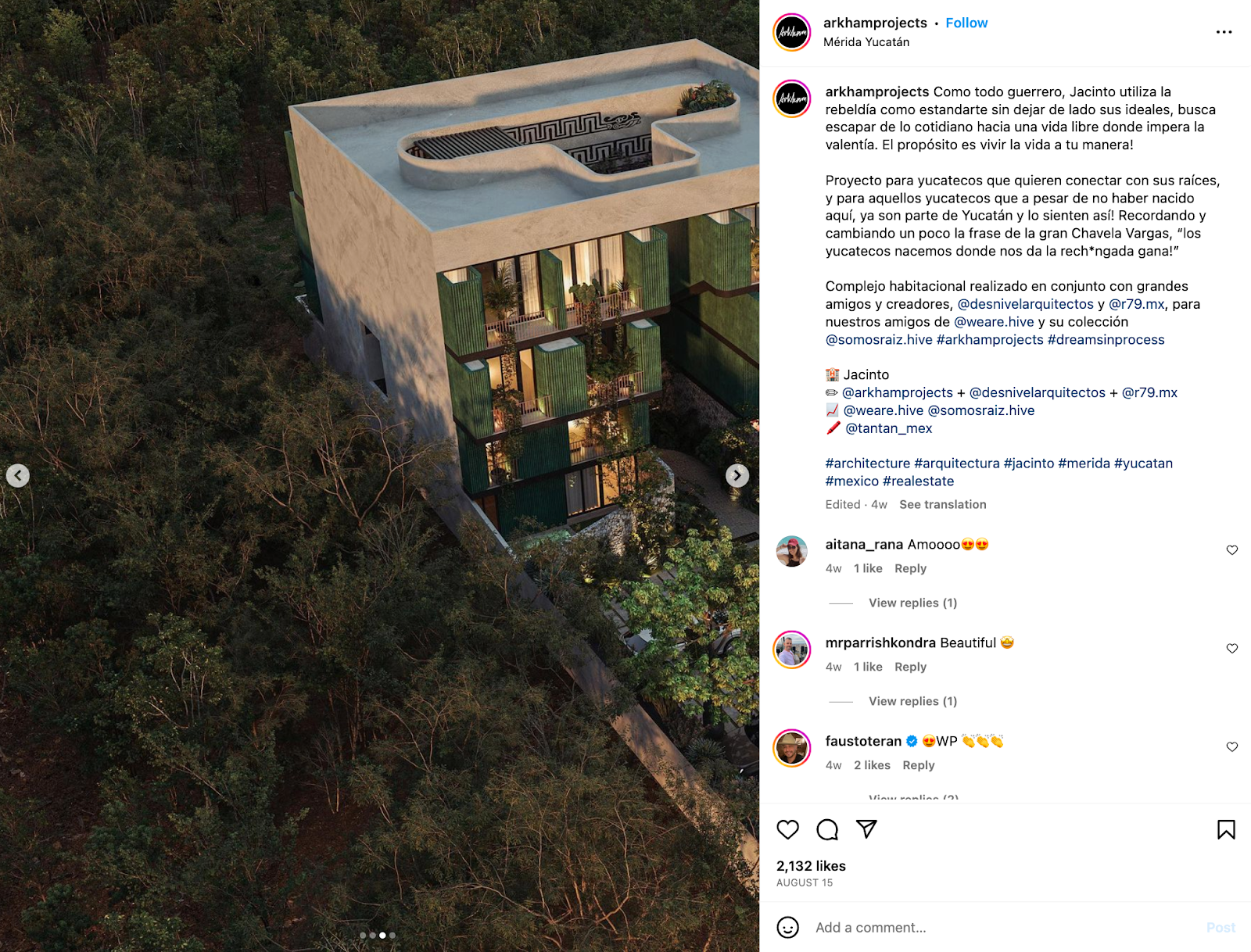This screenshot has width=1251, height=952.
Task: Share the post via paper plane icon
Action: [866, 829]
